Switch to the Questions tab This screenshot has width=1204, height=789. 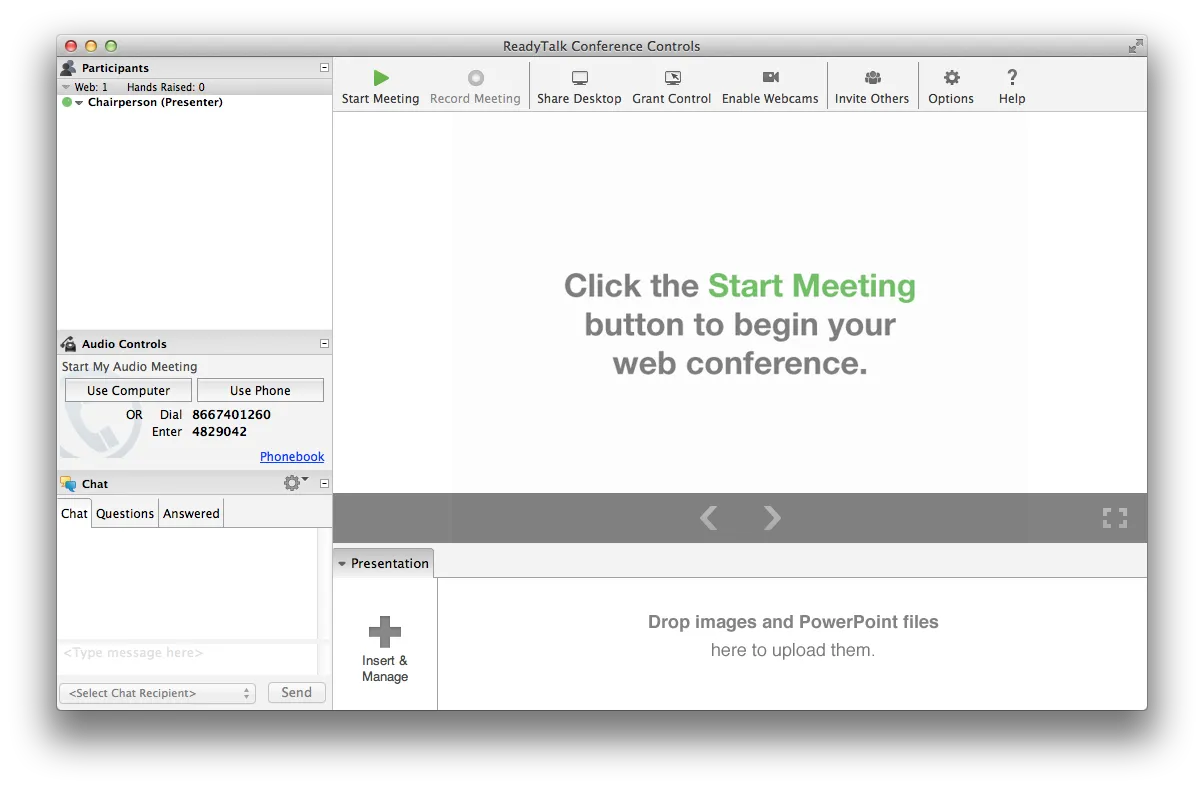(x=124, y=513)
